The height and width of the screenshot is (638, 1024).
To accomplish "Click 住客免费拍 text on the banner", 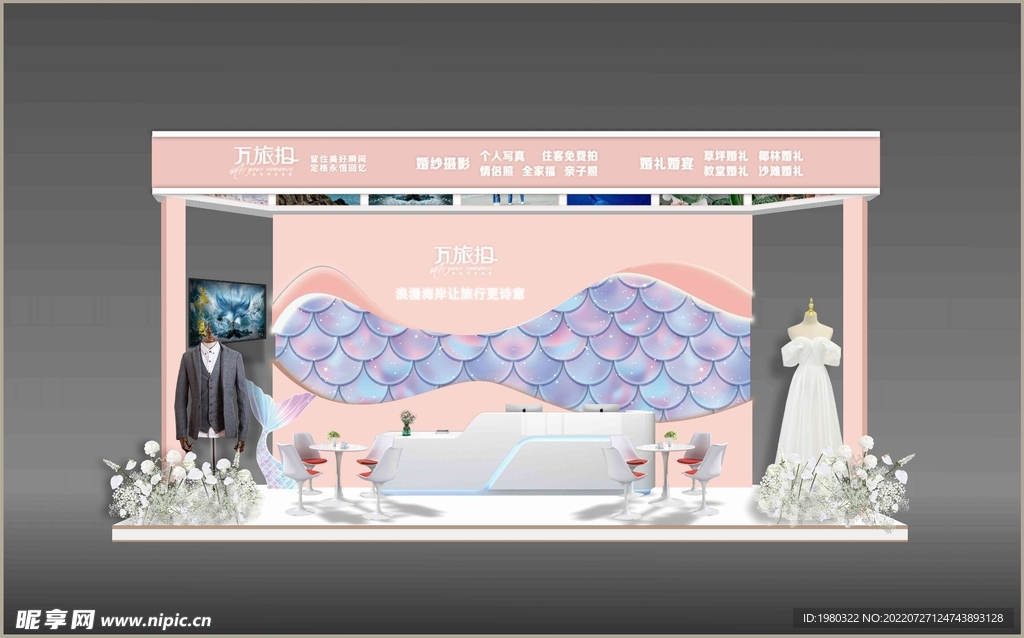I will pyautogui.click(x=569, y=156).
